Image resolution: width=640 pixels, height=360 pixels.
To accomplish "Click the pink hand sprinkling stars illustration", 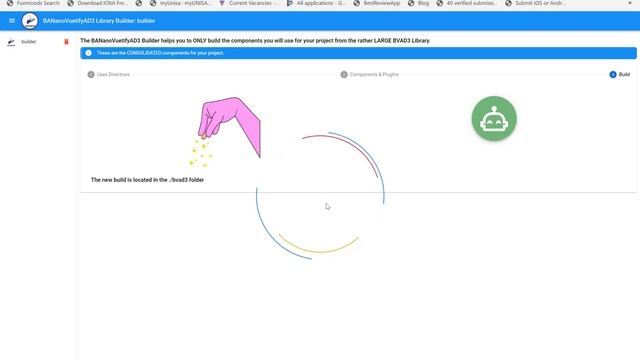I will point(224,131).
